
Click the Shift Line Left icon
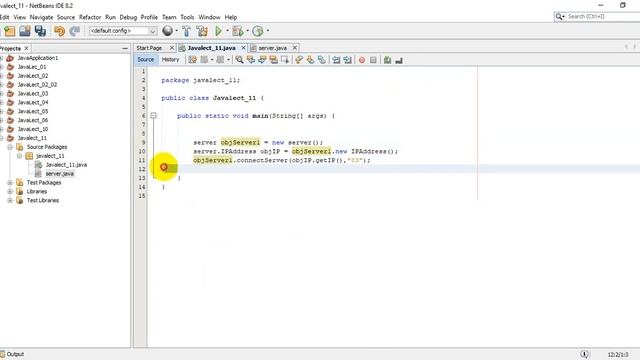[336, 60]
